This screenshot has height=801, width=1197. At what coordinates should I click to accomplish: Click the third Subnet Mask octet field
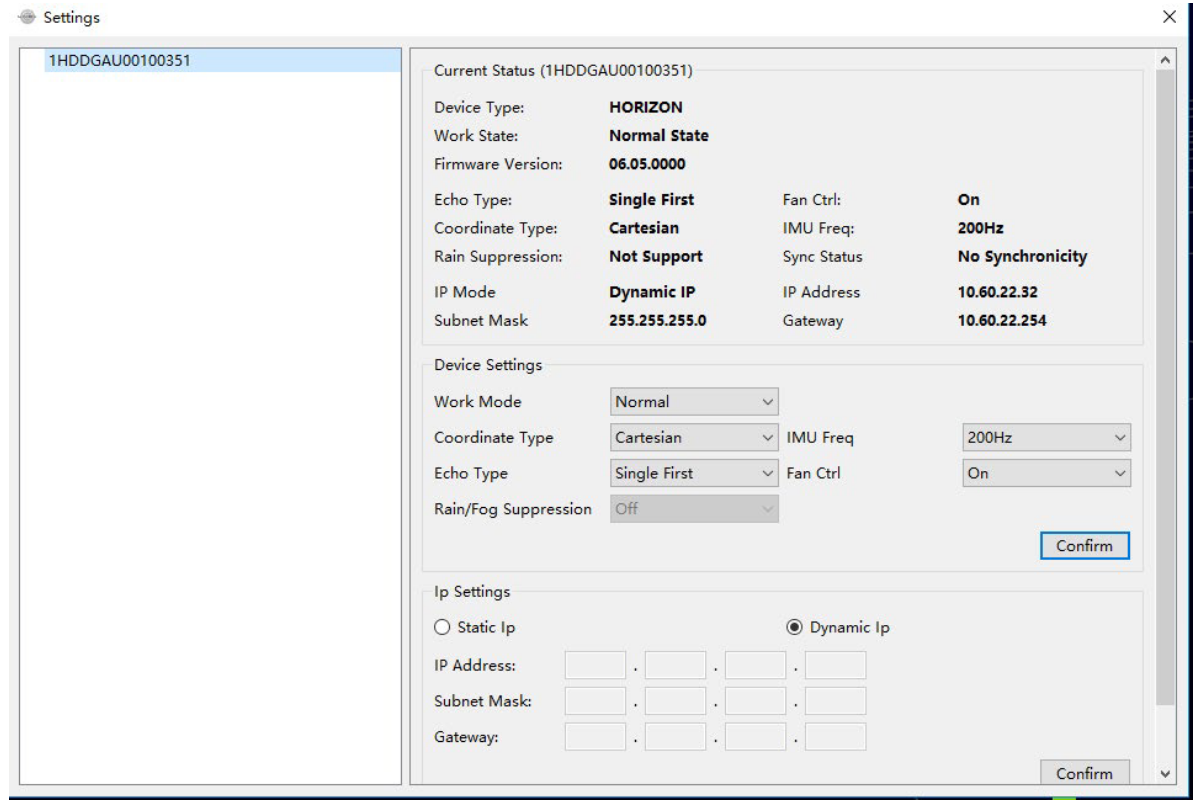click(755, 701)
